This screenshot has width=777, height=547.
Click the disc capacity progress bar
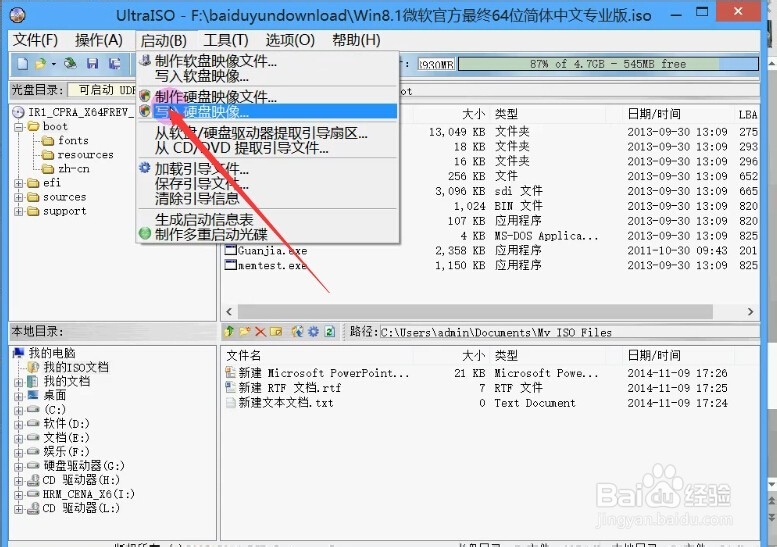pos(608,64)
